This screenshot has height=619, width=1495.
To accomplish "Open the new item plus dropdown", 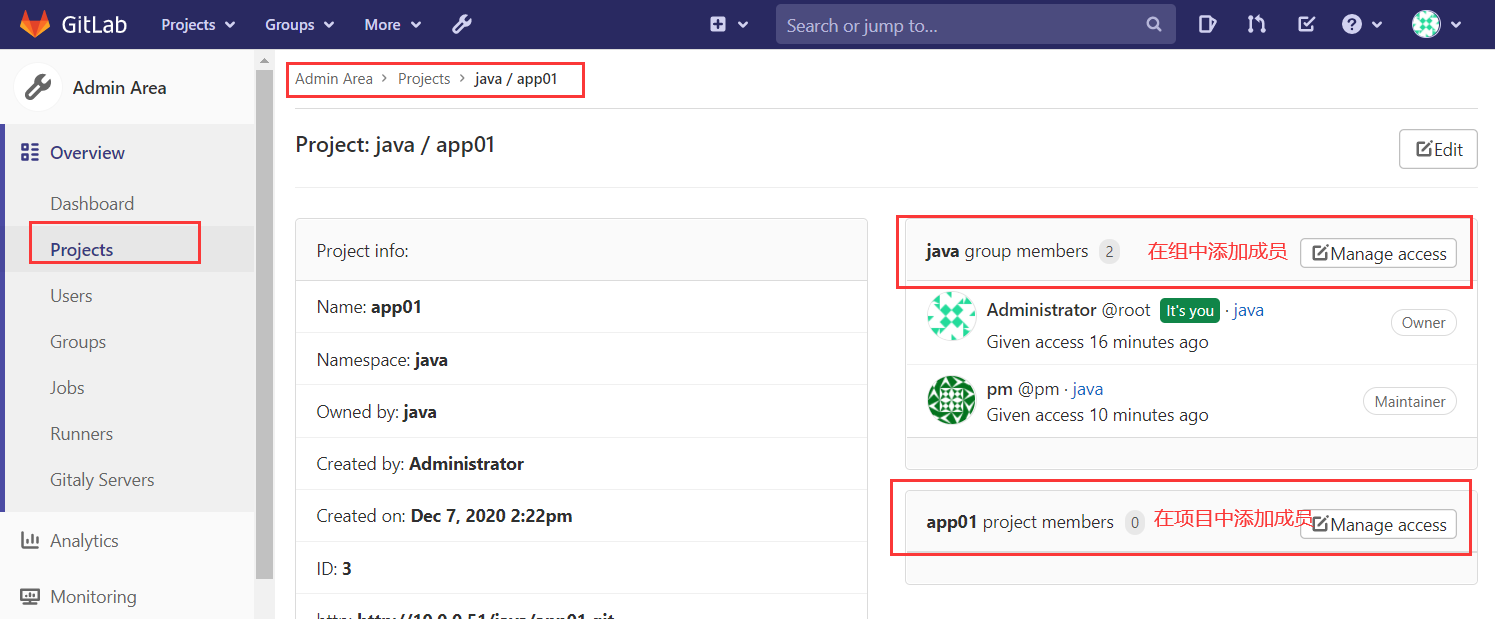I will (x=729, y=24).
